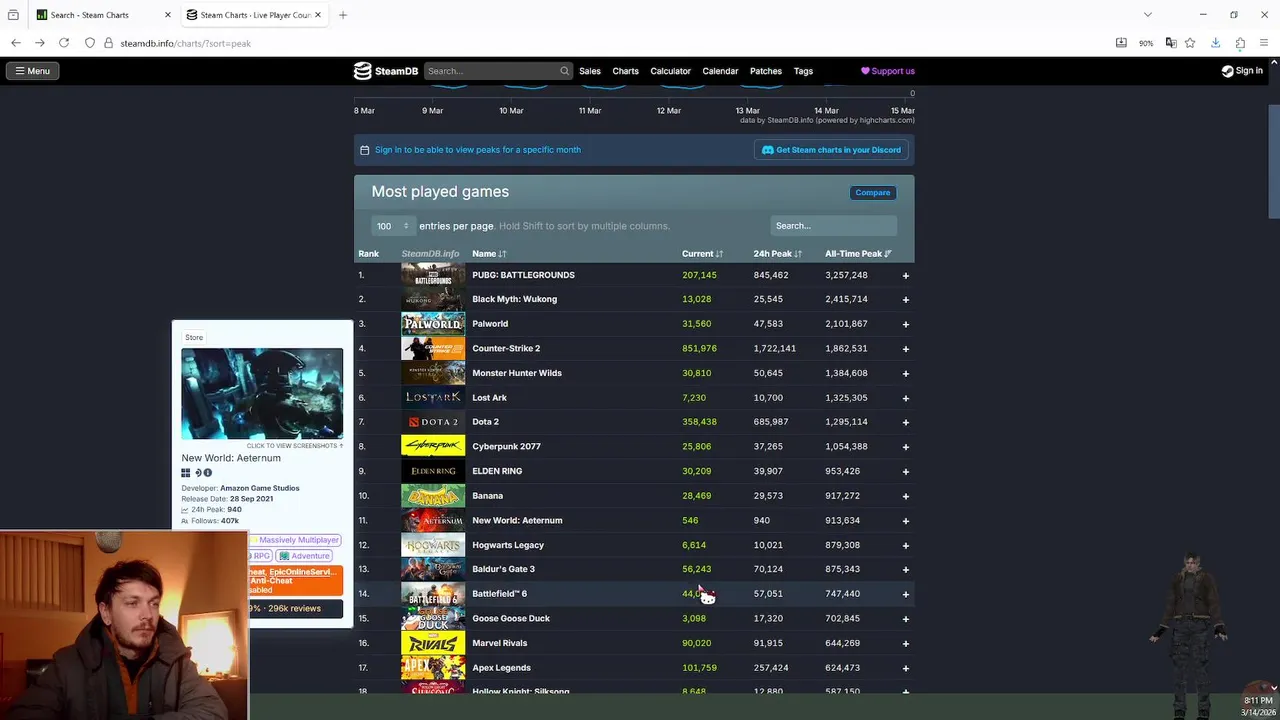Open the Cyberpunk 2077 thumbnail
This screenshot has height=720, width=1280.
pyautogui.click(x=433, y=446)
